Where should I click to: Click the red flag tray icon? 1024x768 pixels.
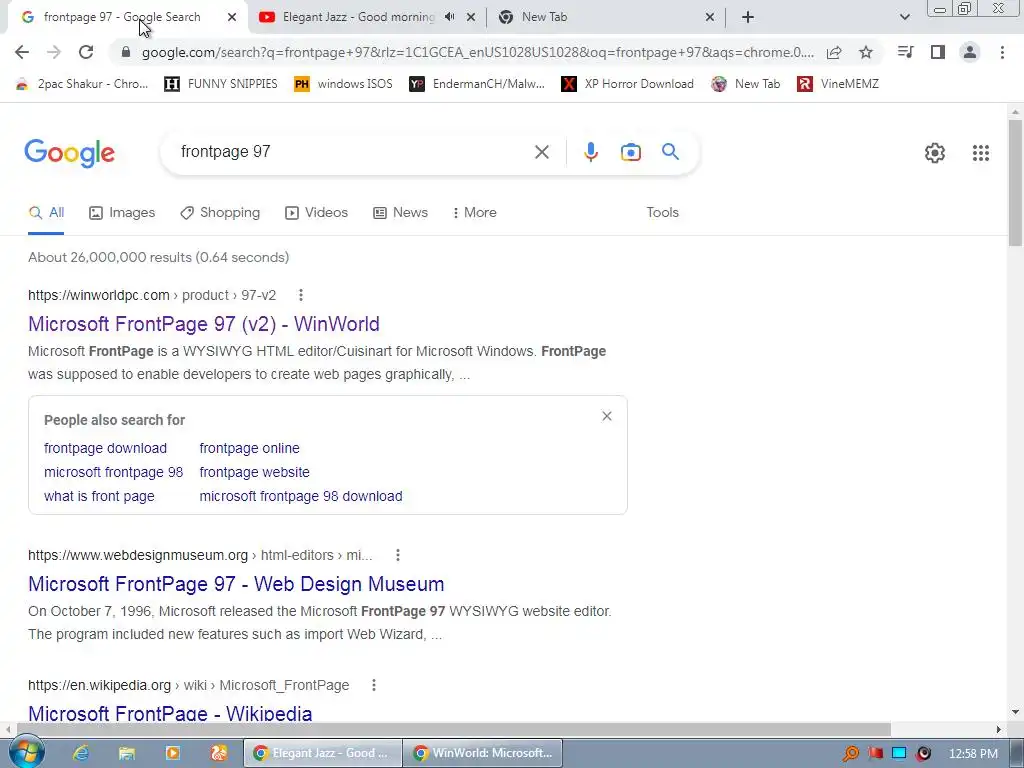click(875, 754)
